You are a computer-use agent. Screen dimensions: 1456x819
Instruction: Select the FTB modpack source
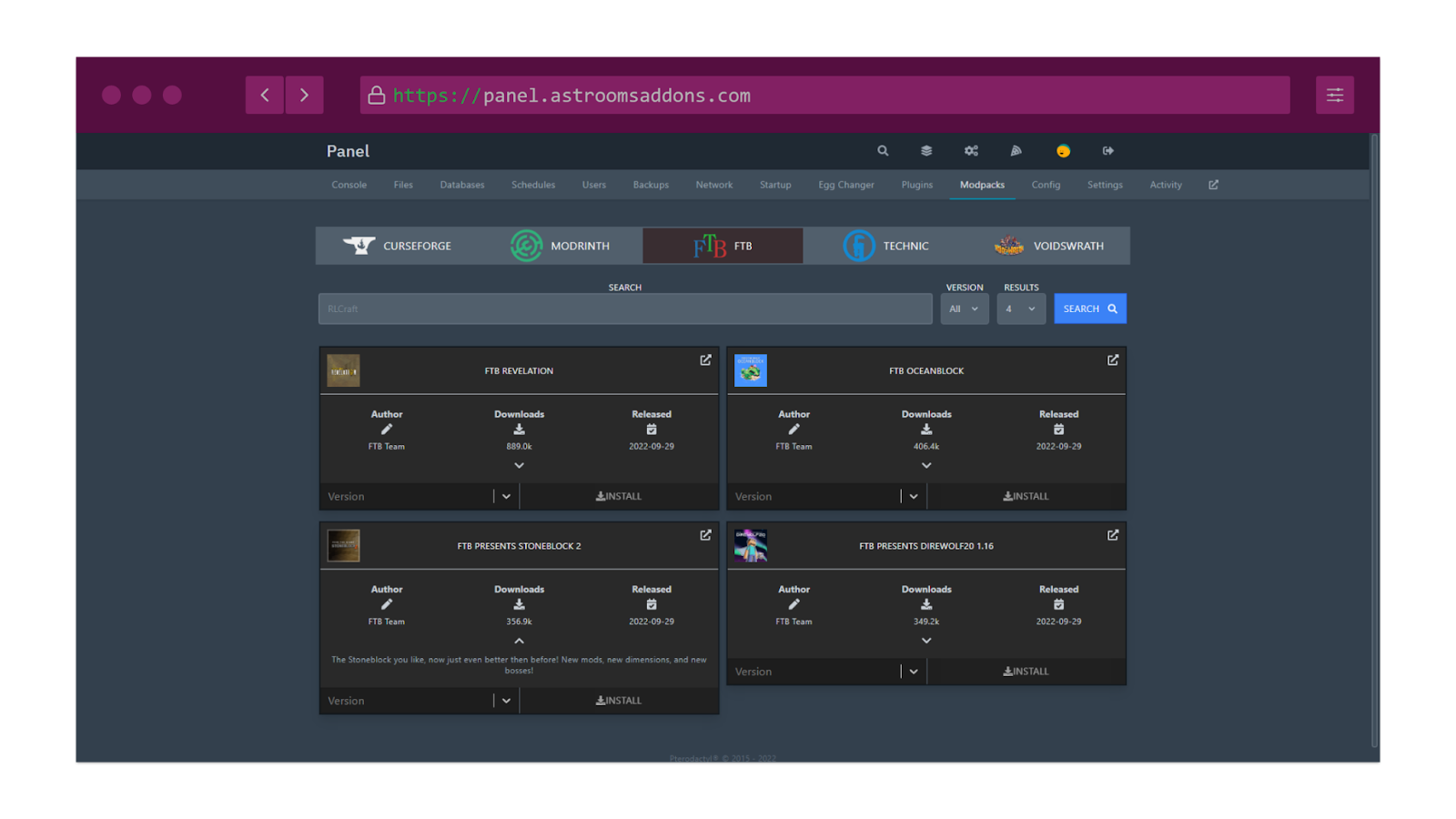(723, 246)
